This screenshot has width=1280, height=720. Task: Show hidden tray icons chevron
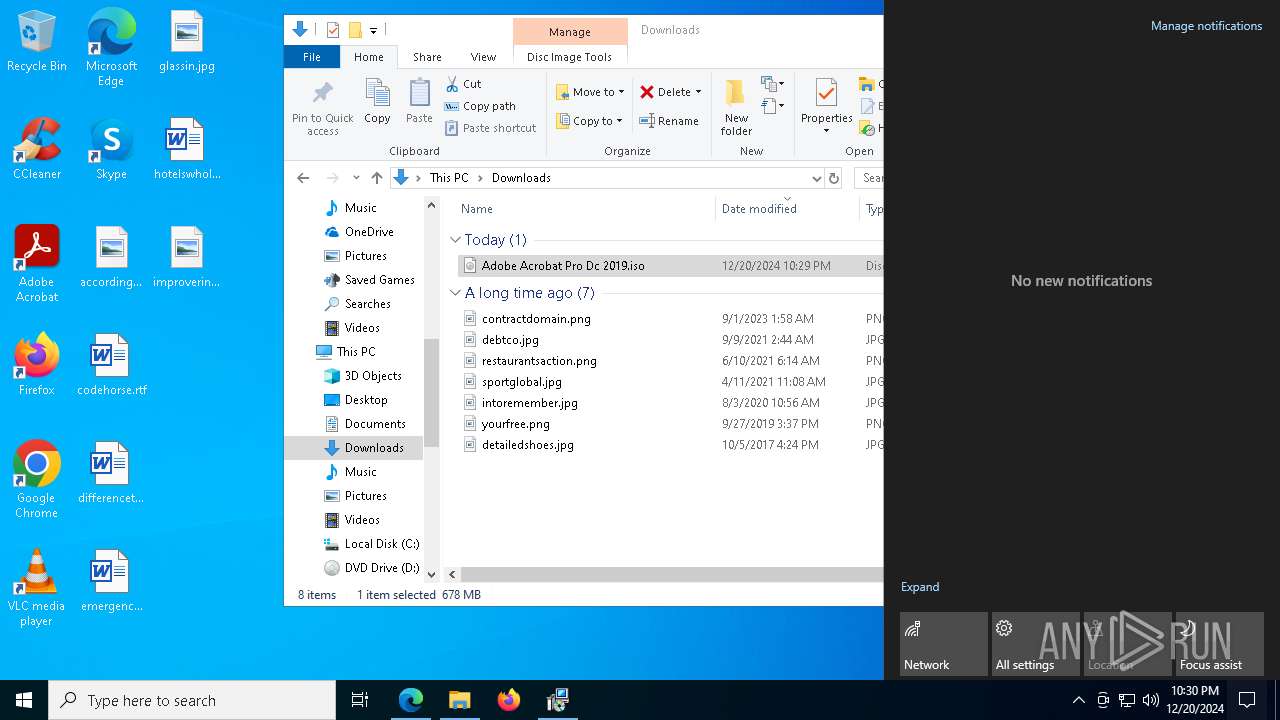coord(1078,700)
